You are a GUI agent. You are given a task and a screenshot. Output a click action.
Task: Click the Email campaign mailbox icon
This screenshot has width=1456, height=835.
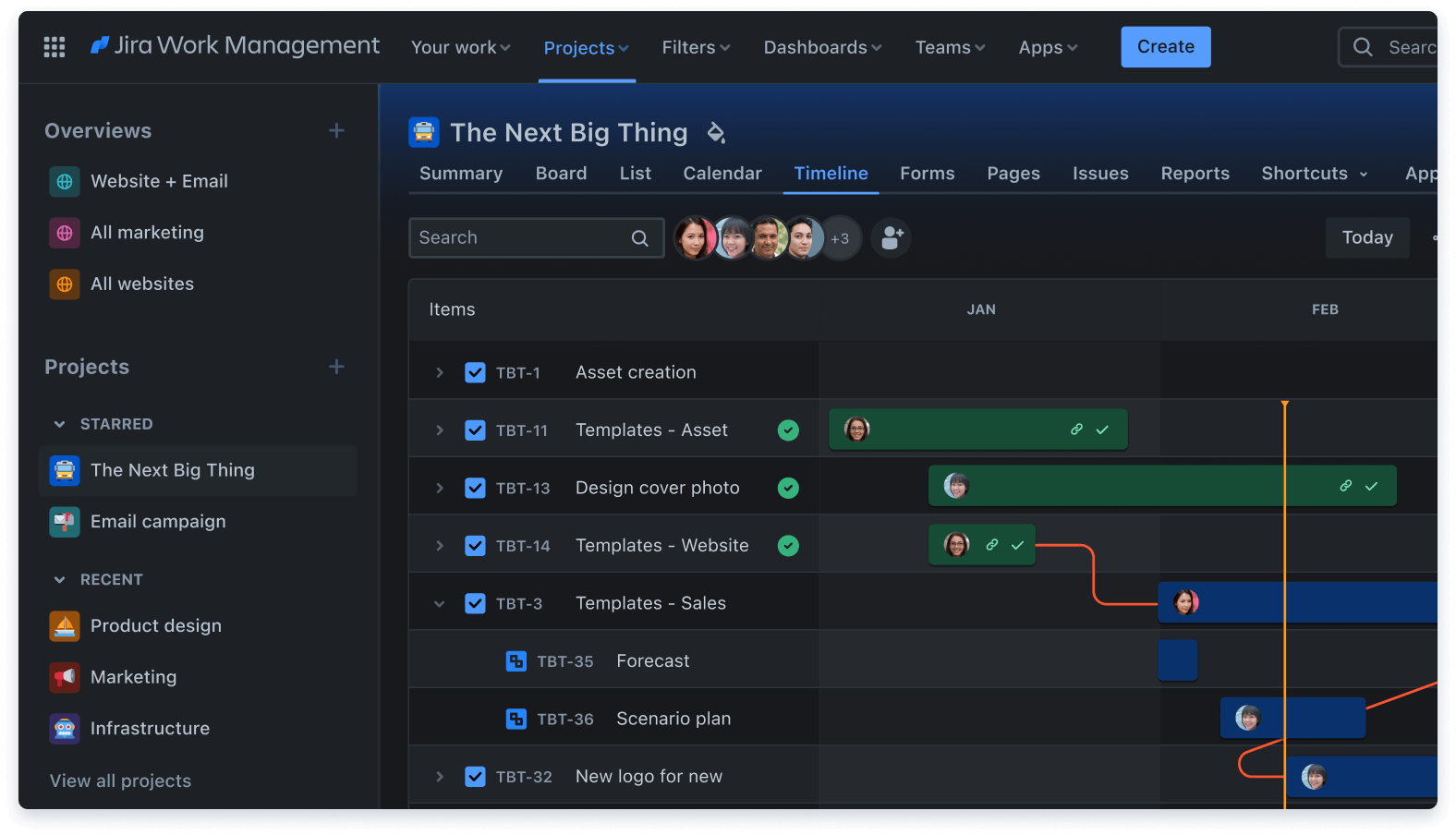coord(65,522)
